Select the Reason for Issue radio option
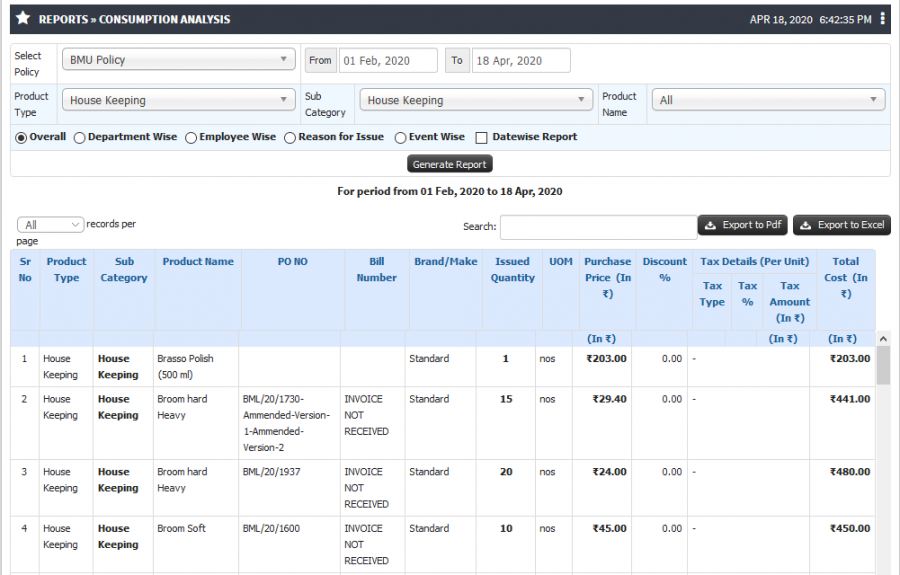 point(290,138)
